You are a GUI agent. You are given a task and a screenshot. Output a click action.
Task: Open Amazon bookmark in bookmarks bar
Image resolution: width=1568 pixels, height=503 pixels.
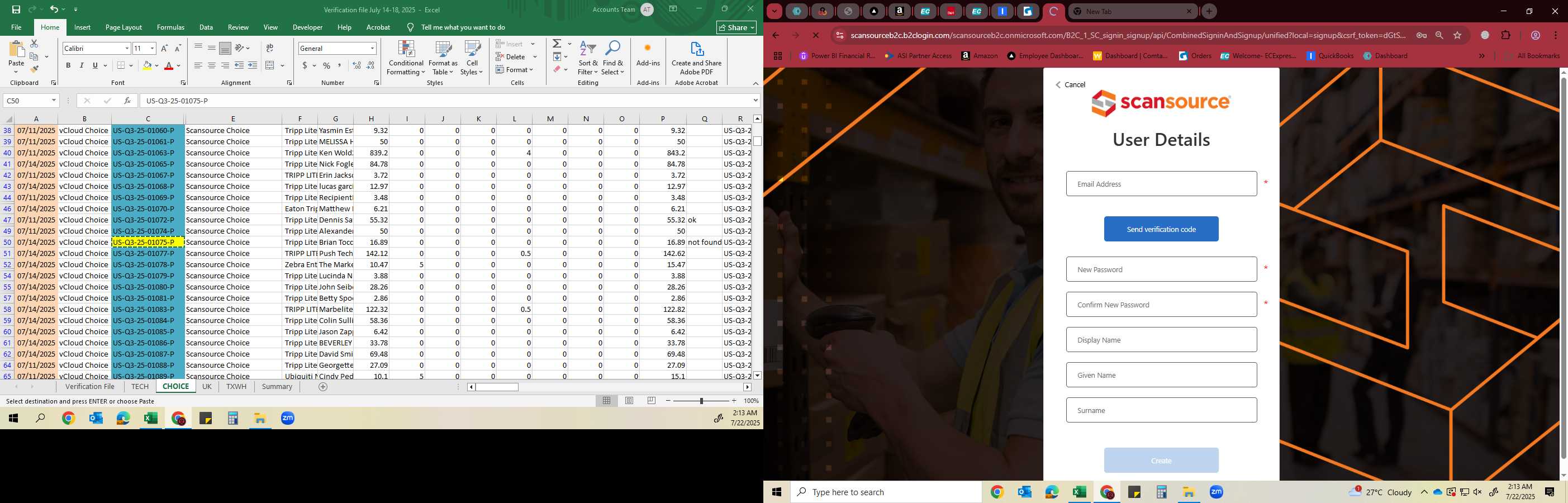[980, 55]
